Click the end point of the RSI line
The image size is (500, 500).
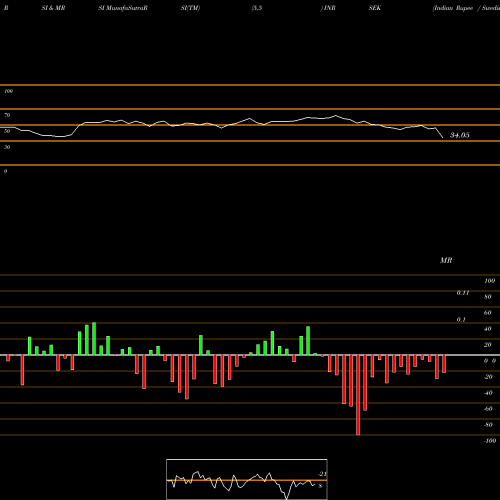[x=443, y=137]
